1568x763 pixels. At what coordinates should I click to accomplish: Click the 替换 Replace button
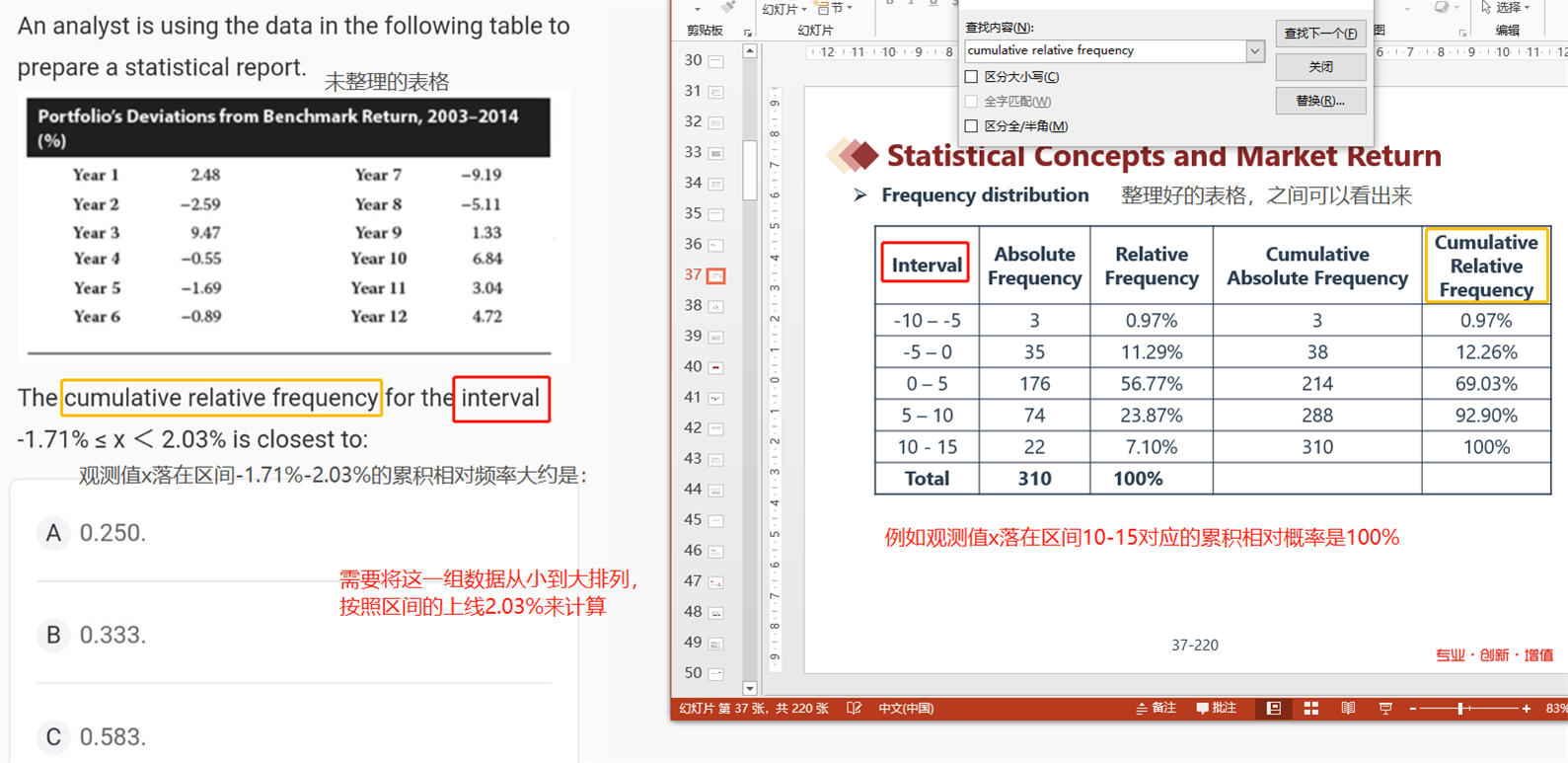coord(1320,101)
